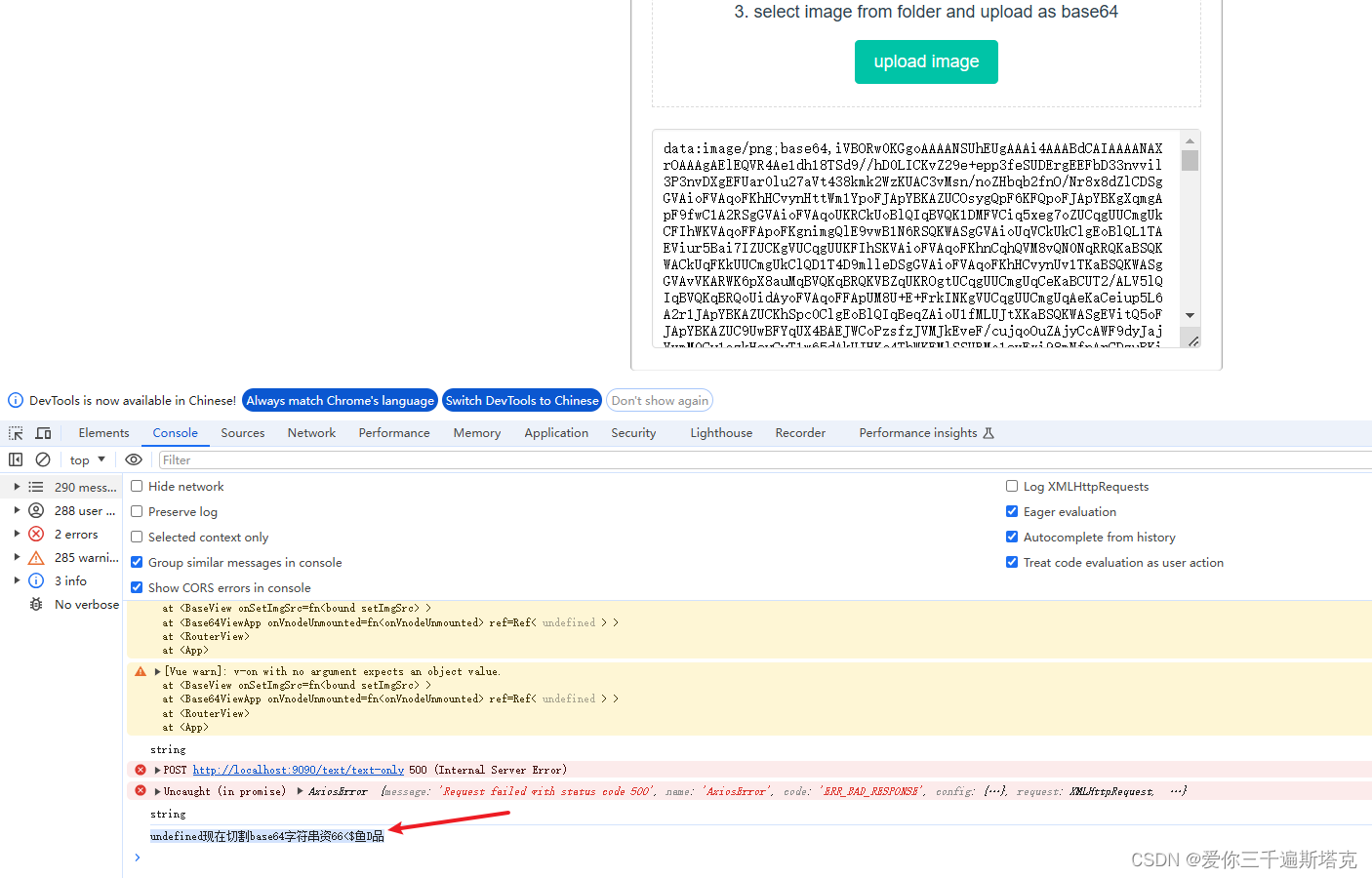Image resolution: width=1372 pixels, height=878 pixels.
Task: Open the top frame context dropdown
Action: tap(86, 459)
